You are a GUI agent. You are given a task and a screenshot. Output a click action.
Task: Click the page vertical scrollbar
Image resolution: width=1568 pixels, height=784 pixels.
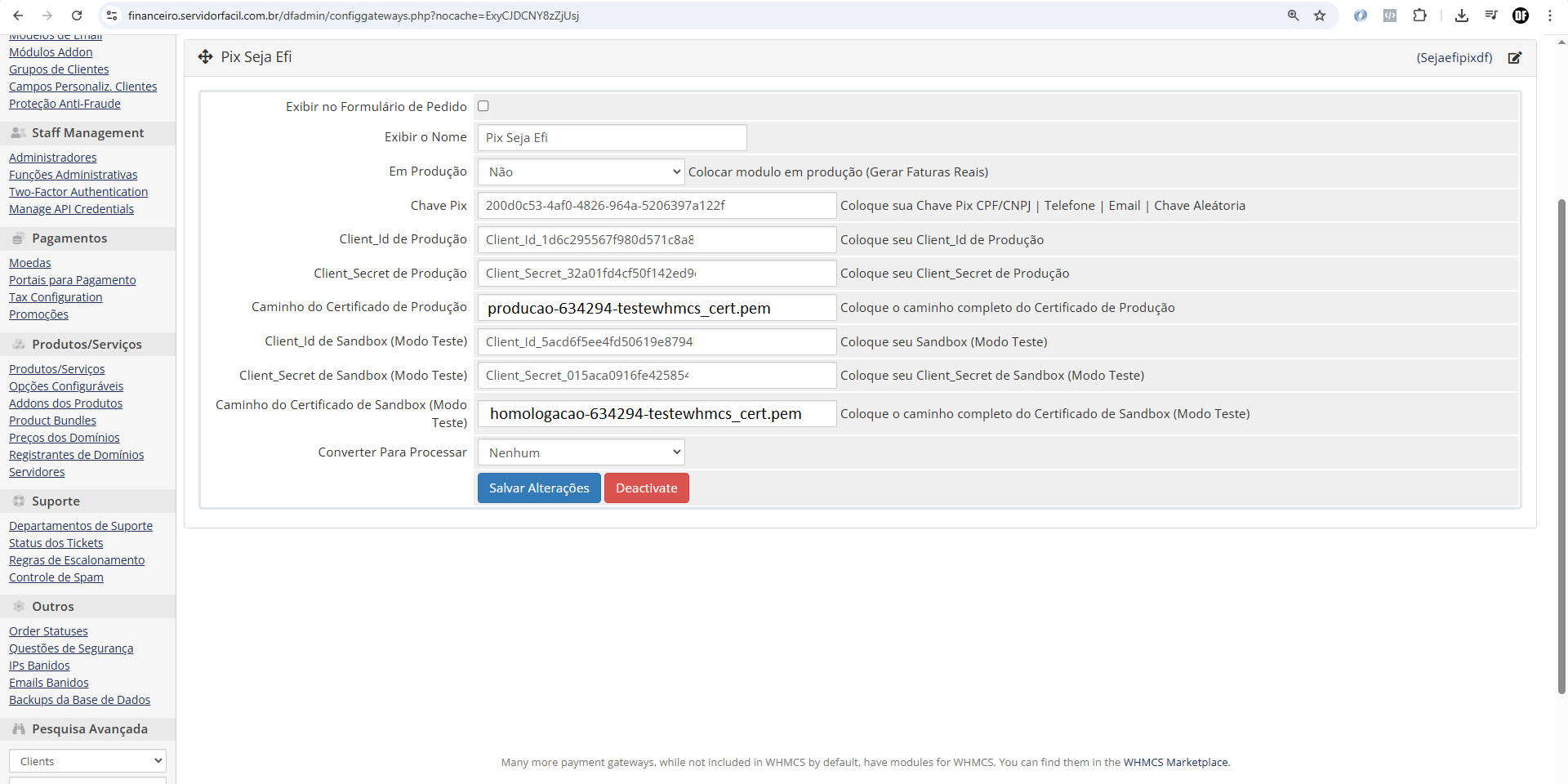coord(1561,445)
